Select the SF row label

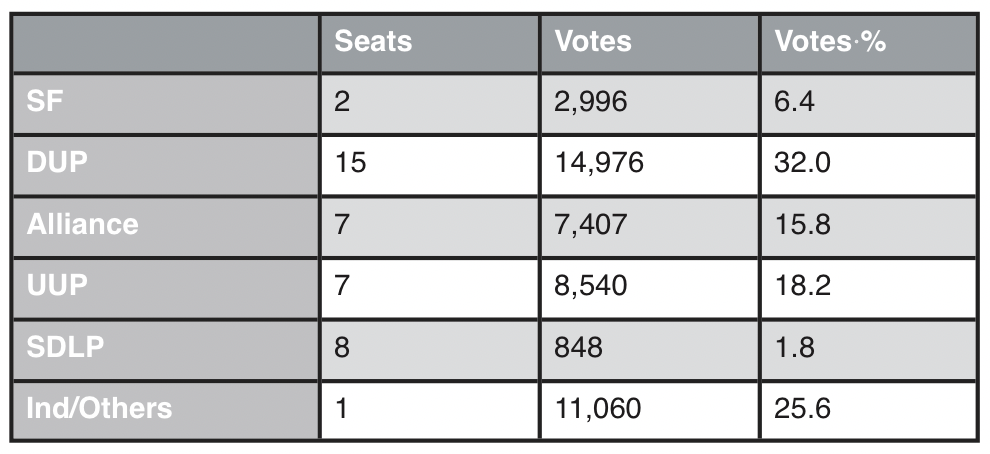(x=45, y=103)
